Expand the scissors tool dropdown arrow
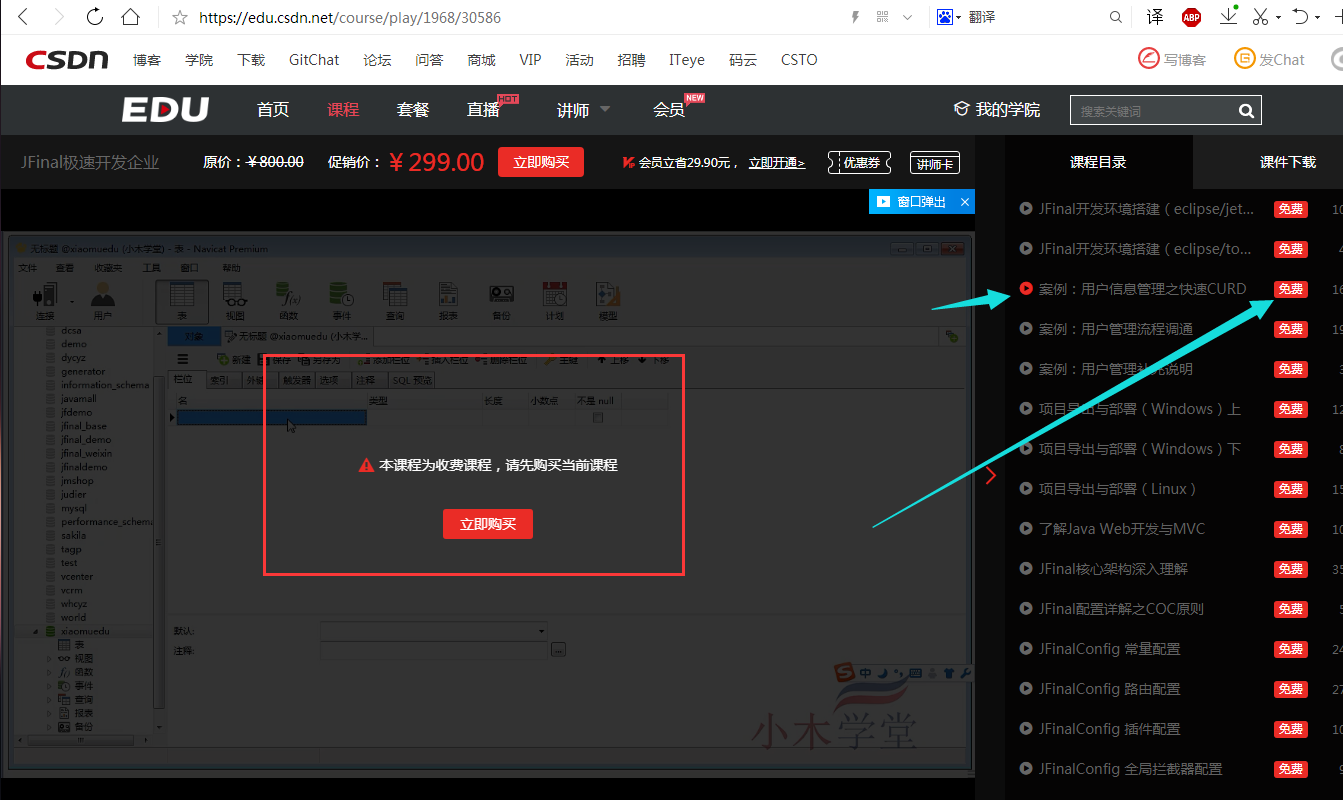 1279,17
